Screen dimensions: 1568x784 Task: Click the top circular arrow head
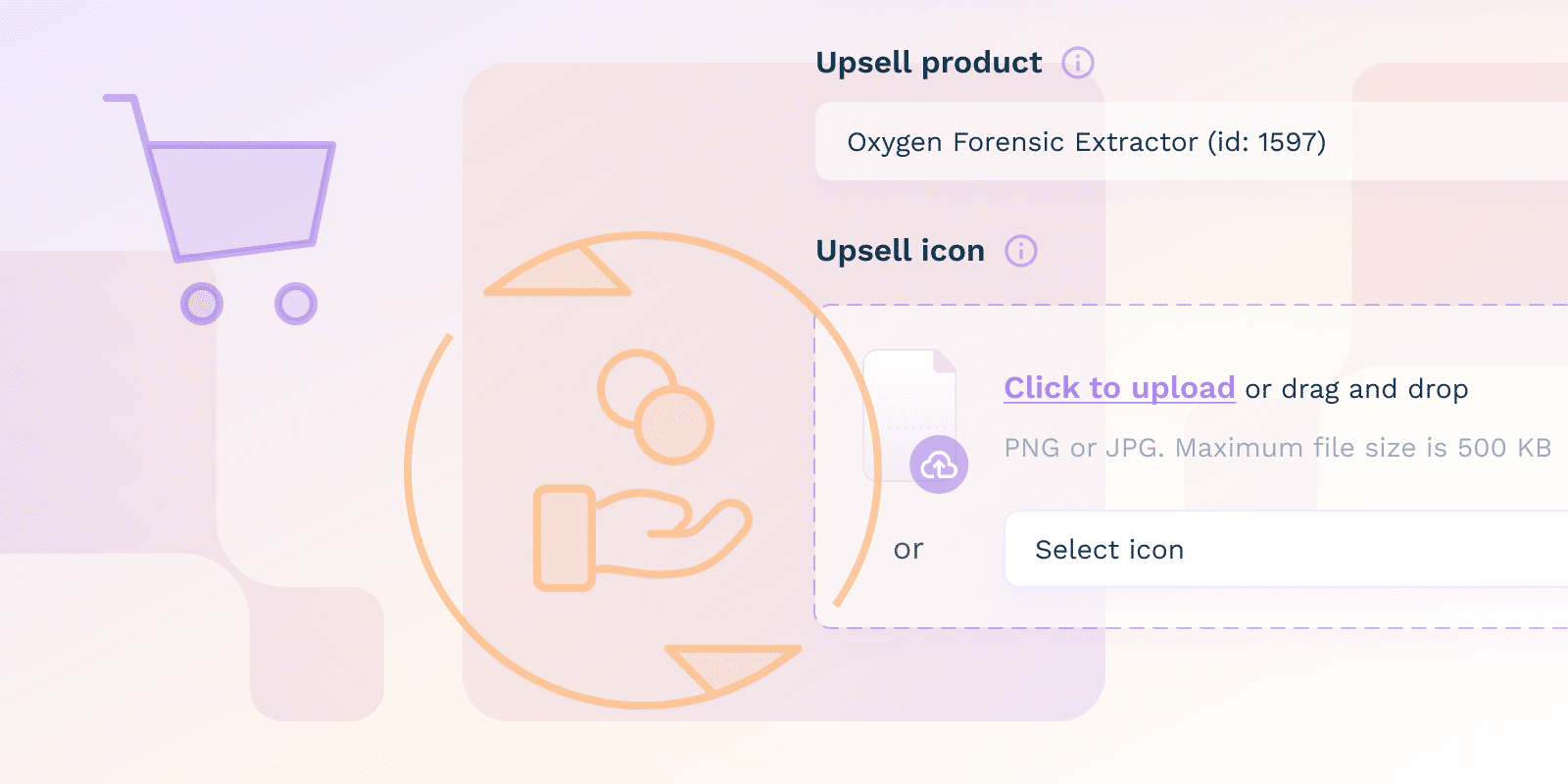[x=559, y=269]
